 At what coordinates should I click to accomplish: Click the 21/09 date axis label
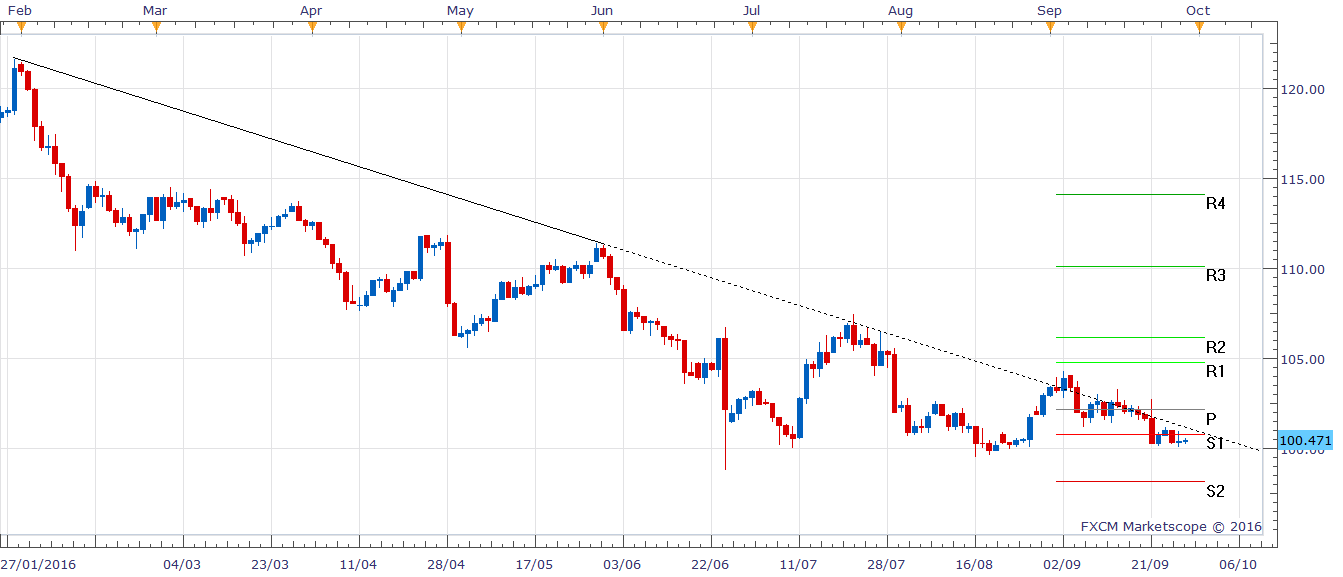1149,564
